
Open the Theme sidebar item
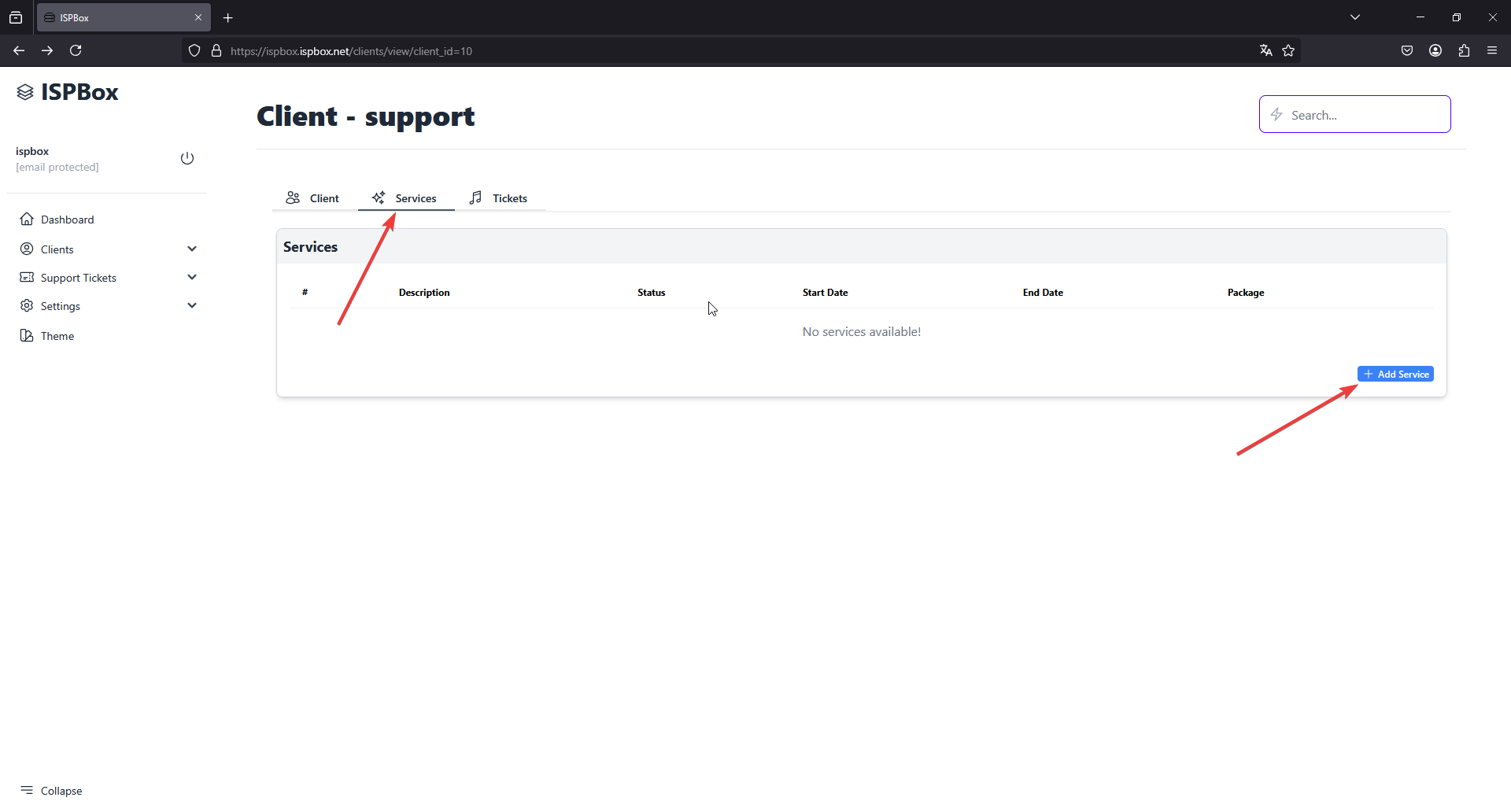coord(57,336)
